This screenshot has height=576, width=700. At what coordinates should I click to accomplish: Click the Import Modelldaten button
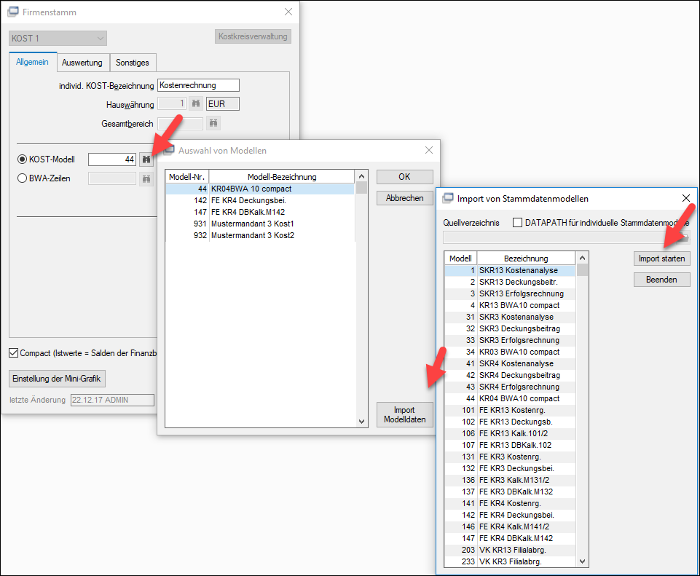[x=404, y=415]
